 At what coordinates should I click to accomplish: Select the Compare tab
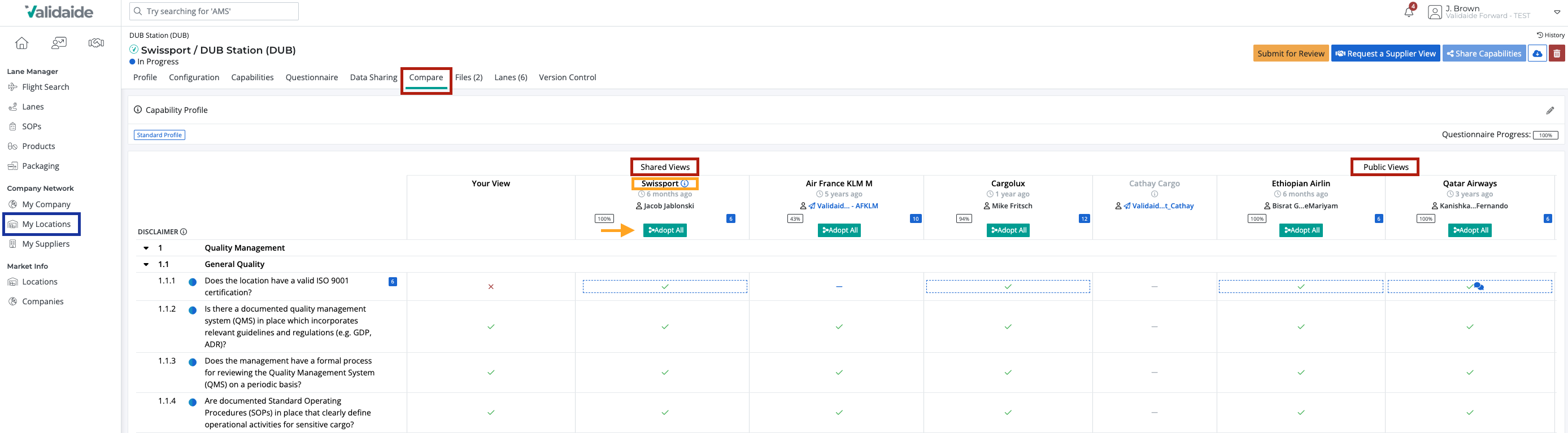(x=426, y=78)
